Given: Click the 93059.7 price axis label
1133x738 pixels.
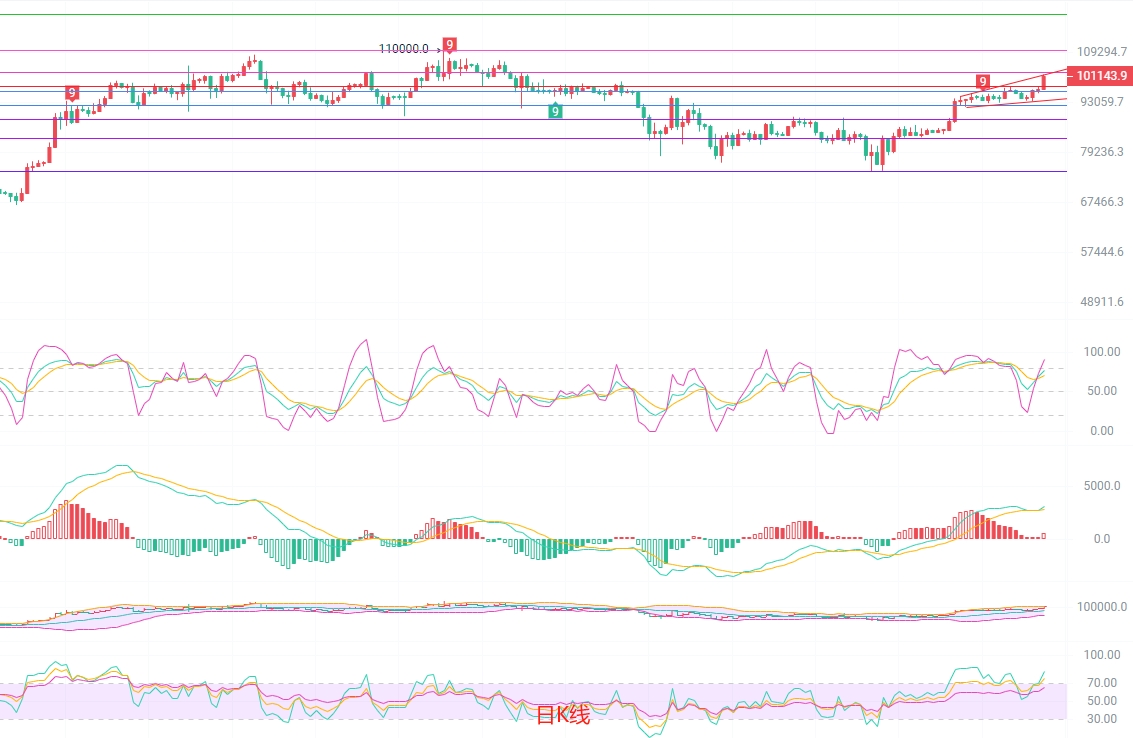Looking at the screenshot, I should point(1102,102).
